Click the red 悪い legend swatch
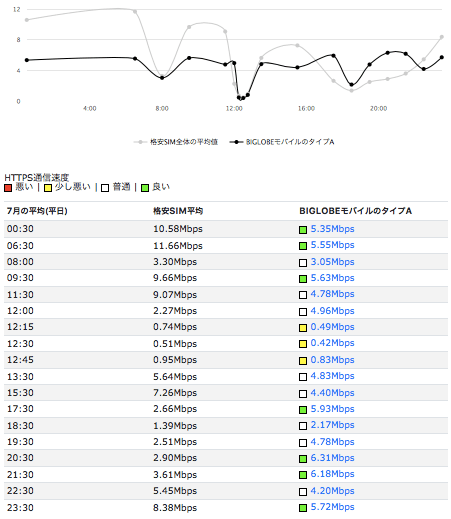This screenshot has height=519, width=451. 8,188
